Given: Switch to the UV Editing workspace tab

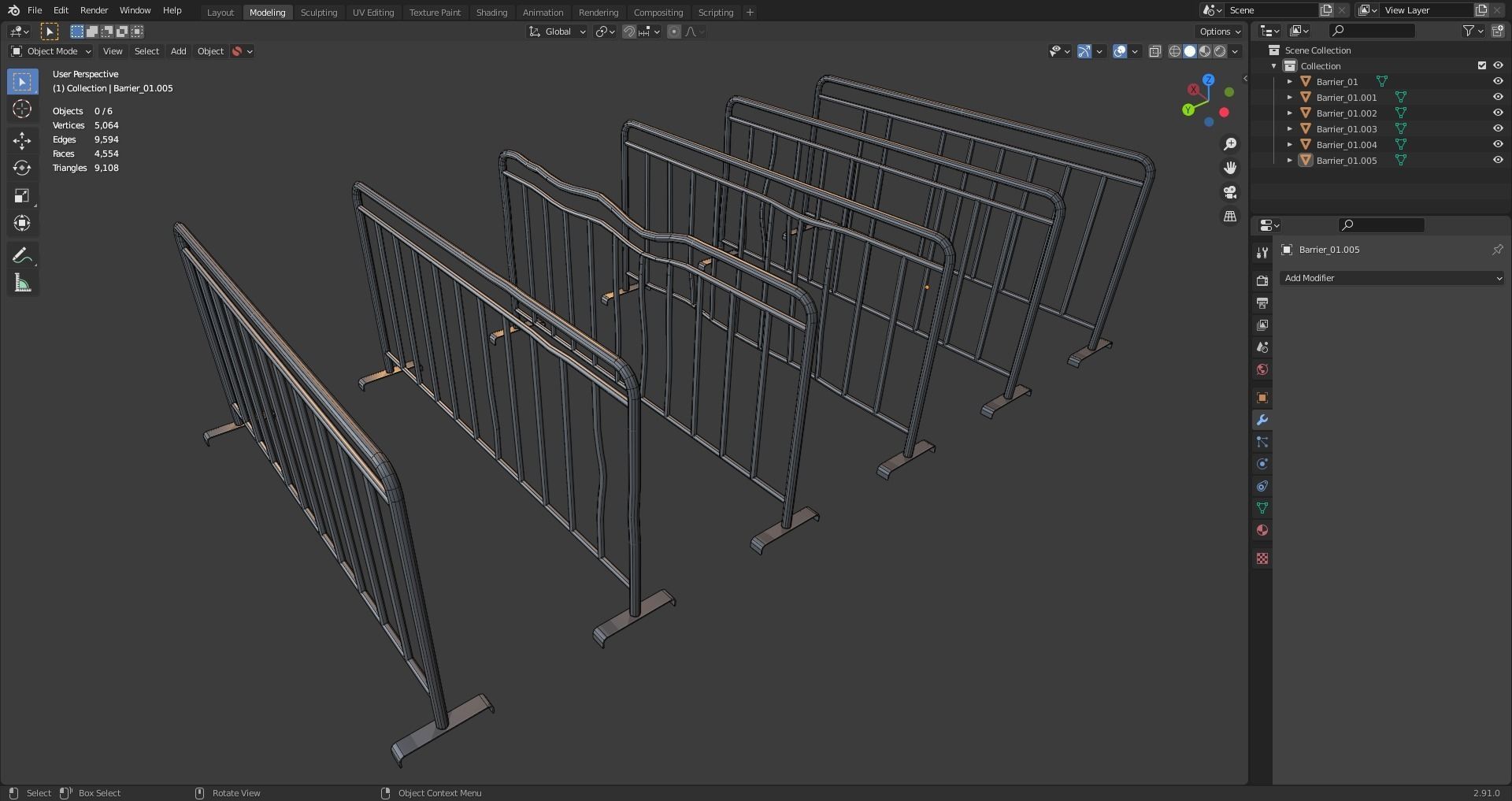Looking at the screenshot, I should [373, 13].
